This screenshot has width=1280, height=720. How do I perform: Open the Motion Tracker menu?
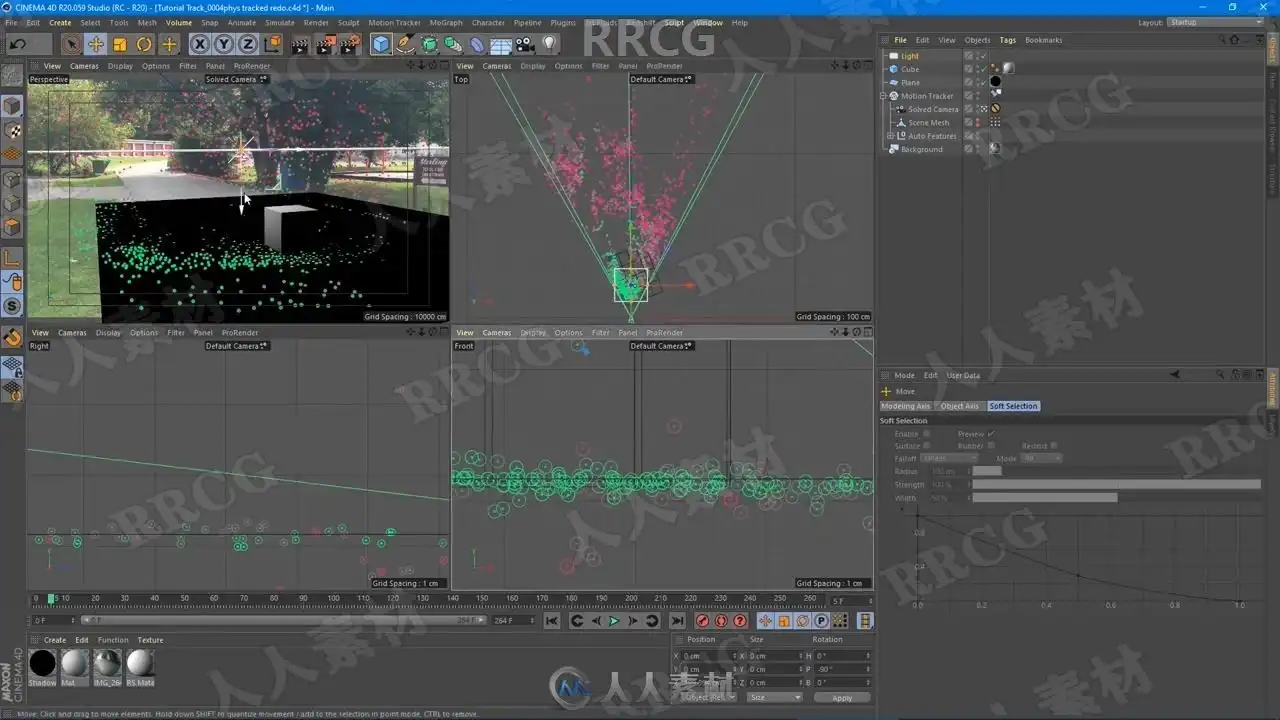point(394,22)
